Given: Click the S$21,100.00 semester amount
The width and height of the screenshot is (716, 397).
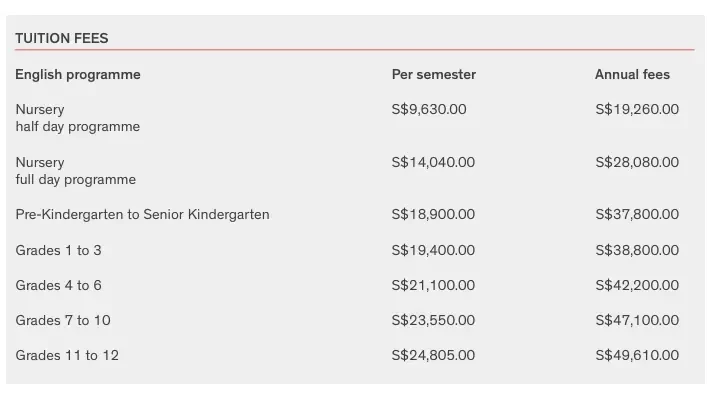Looking at the screenshot, I should point(433,286).
